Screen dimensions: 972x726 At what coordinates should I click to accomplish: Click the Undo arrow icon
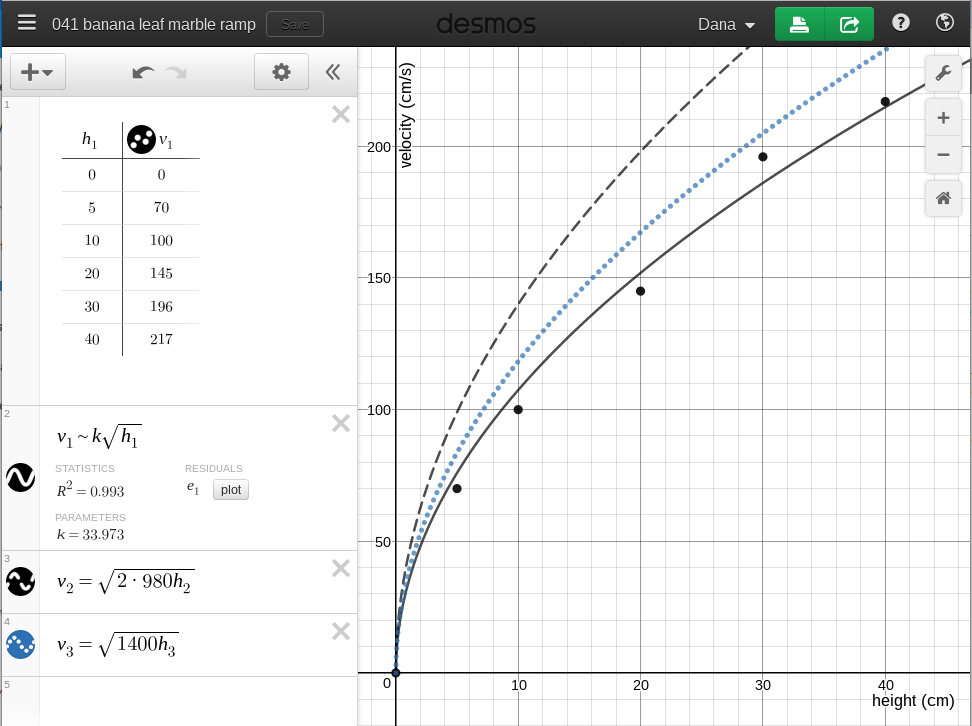pyautogui.click(x=143, y=72)
